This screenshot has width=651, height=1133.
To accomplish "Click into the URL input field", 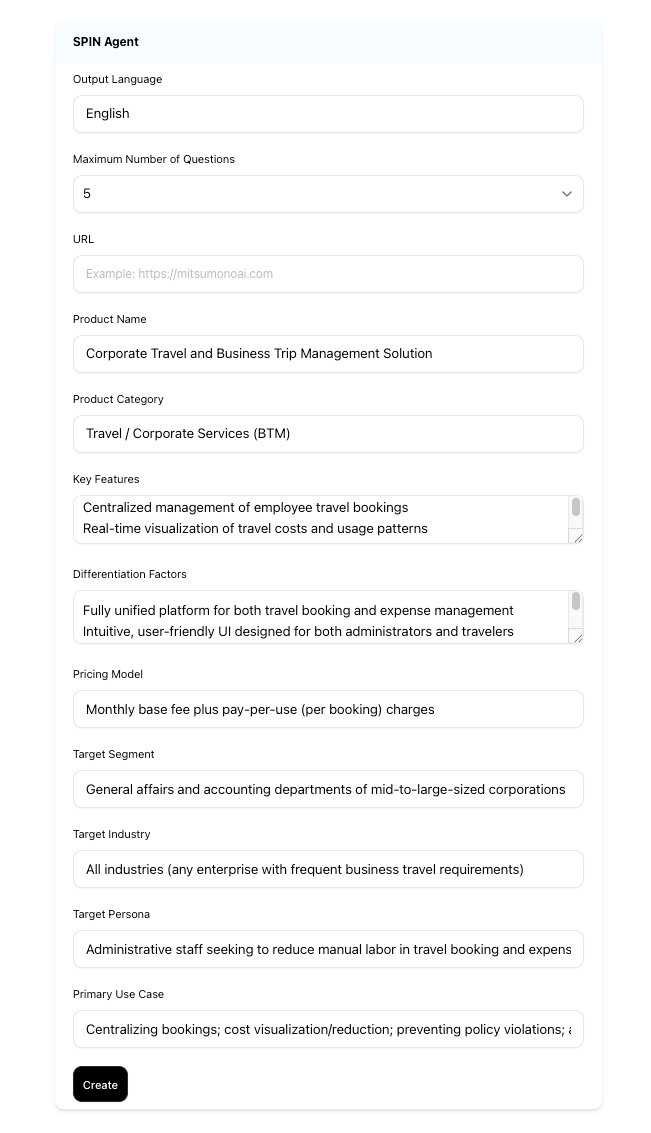I will tap(327, 274).
